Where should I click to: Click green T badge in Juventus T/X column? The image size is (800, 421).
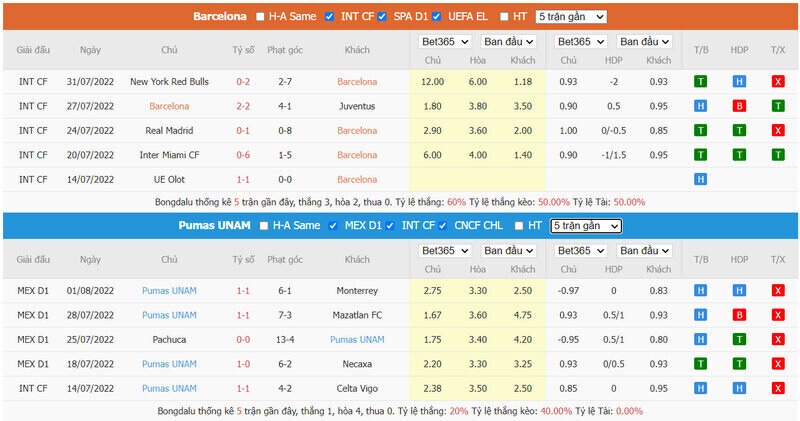point(778,106)
